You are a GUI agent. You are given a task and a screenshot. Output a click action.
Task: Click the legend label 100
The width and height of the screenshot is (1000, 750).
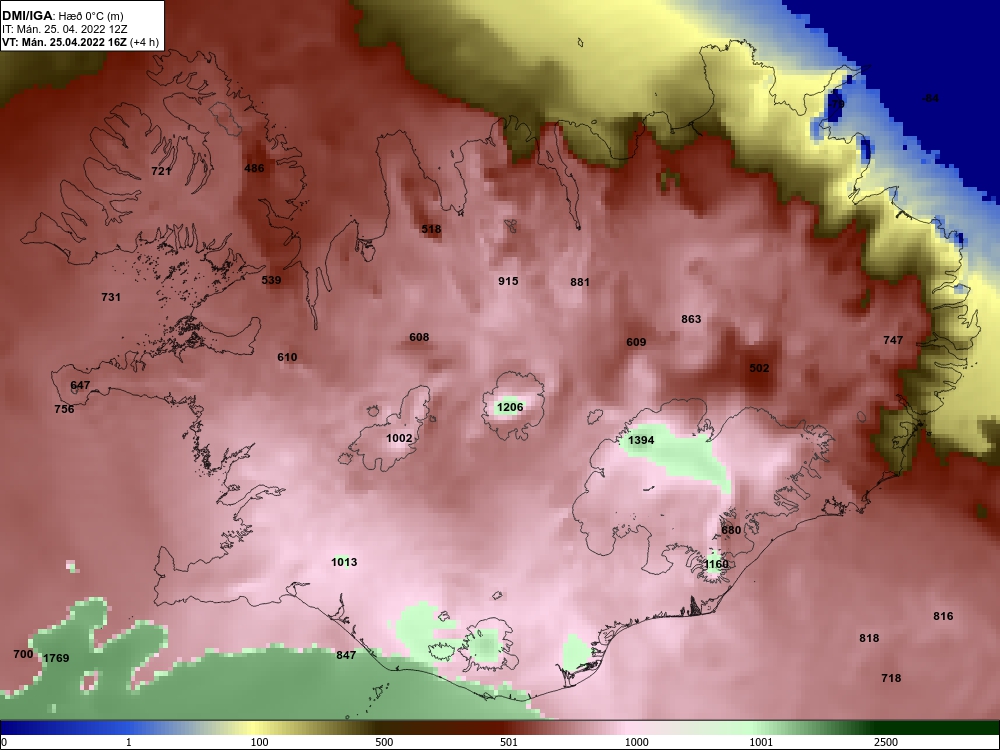[260, 742]
